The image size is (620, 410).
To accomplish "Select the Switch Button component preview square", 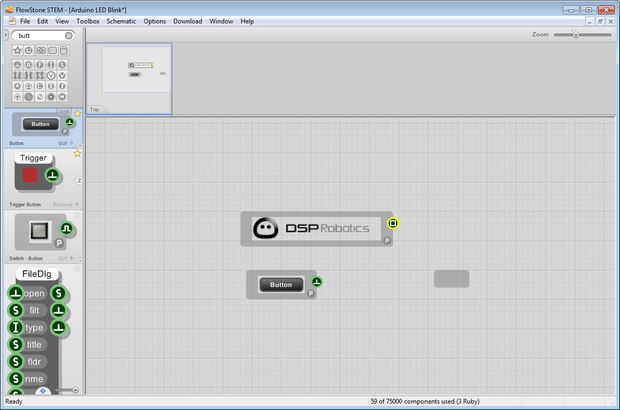I will (39, 231).
